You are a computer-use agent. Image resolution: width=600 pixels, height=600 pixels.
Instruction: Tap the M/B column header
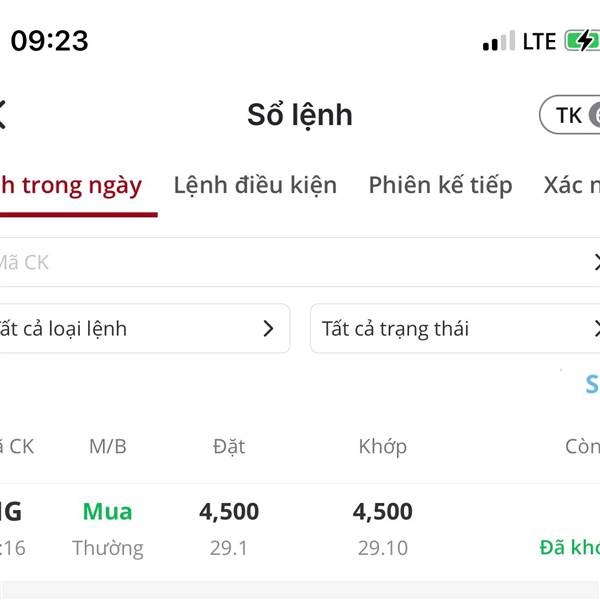[x=108, y=446]
